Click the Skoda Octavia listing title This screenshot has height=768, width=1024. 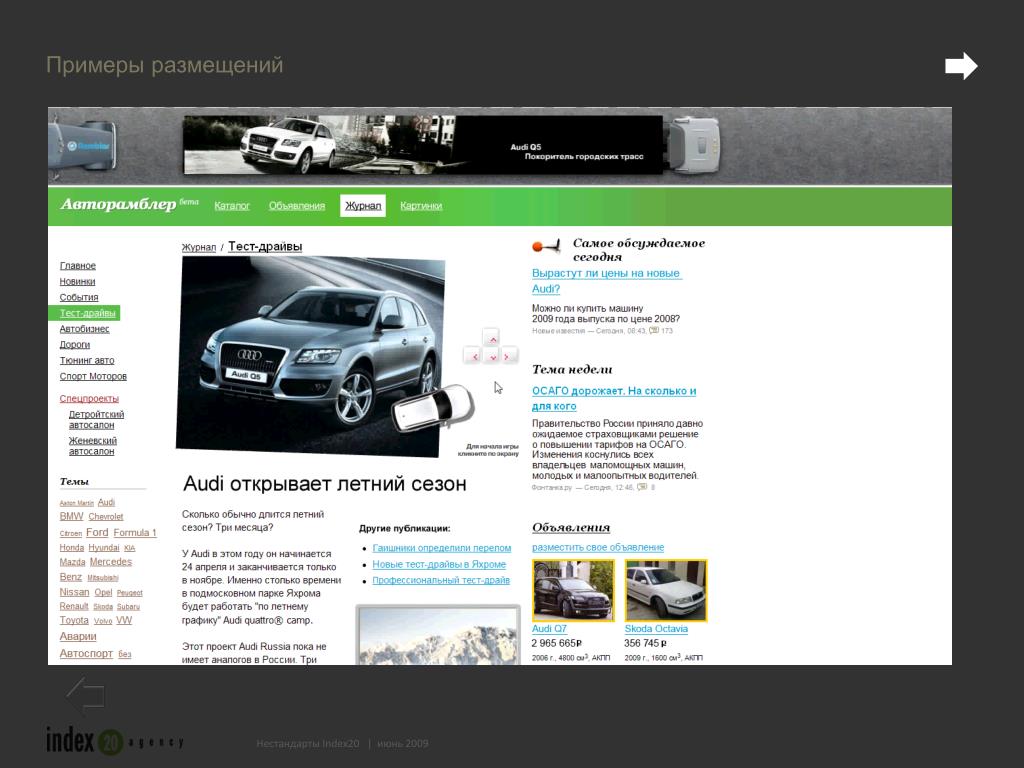(656, 628)
